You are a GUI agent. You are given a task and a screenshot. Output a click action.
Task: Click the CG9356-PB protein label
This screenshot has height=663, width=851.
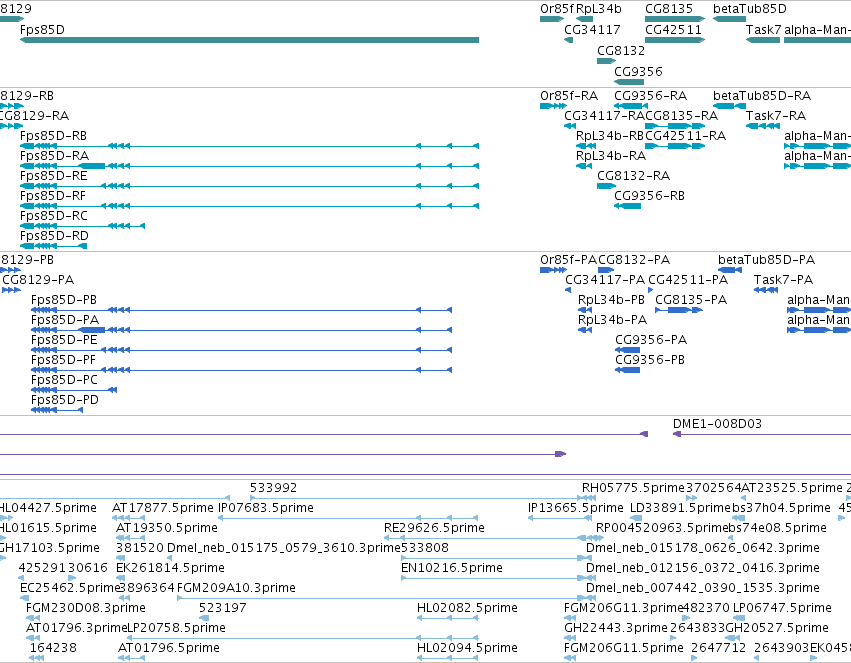(x=650, y=360)
